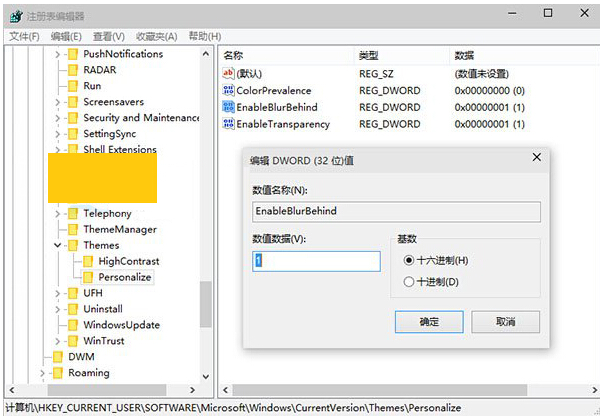603x419 pixels.
Task: Click the EnableTransparency DWORD value icon
Action: [228, 124]
